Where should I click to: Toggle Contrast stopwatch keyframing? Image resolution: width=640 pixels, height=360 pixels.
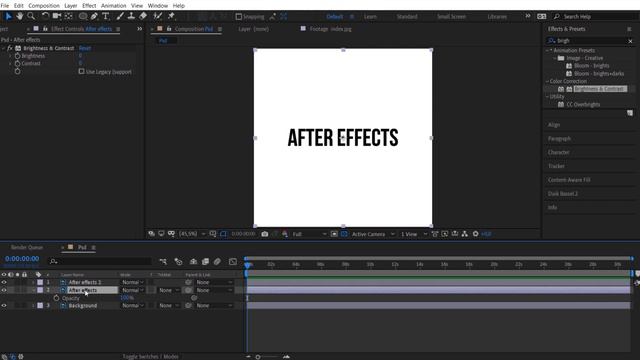tap(18, 63)
